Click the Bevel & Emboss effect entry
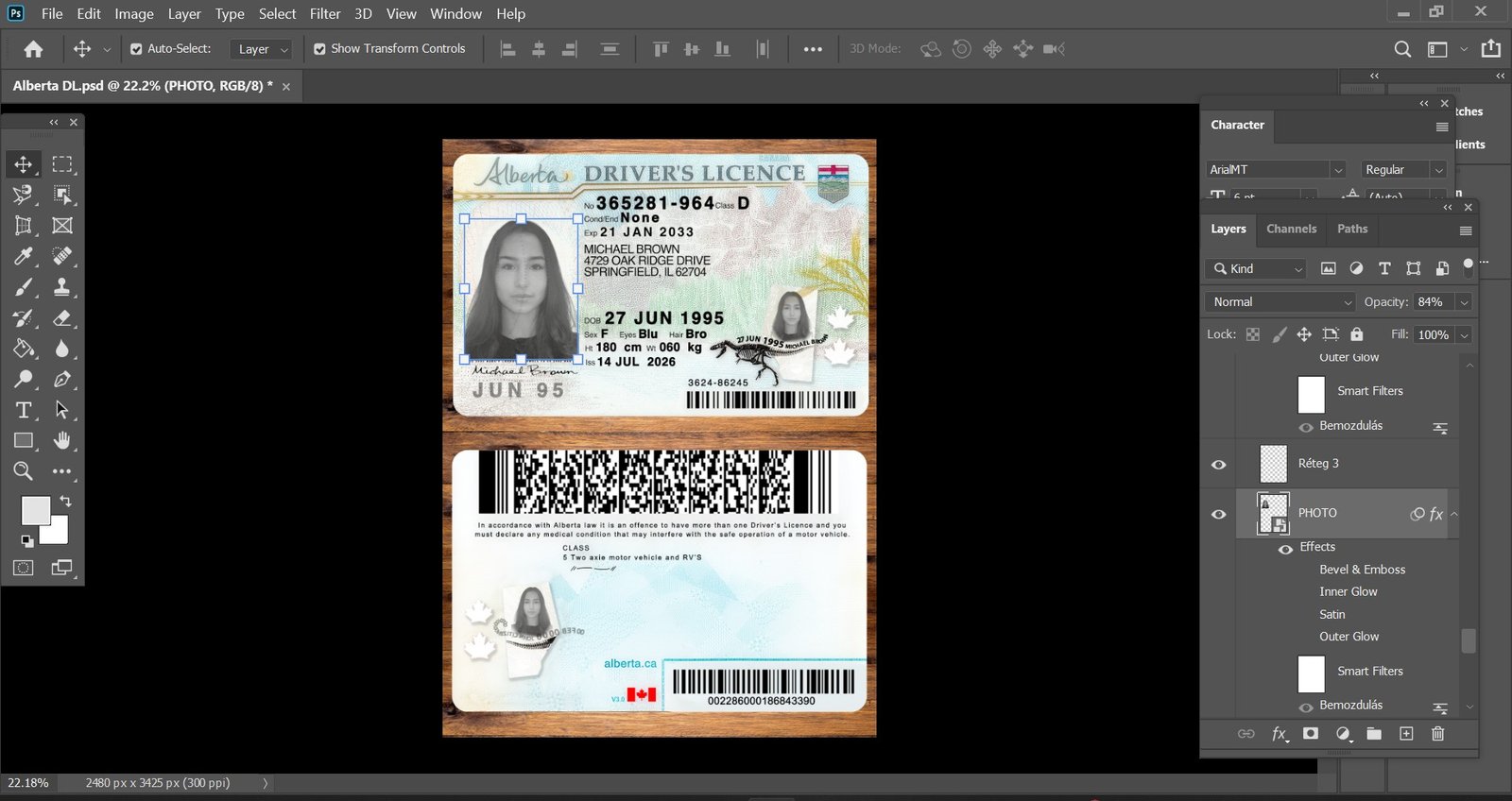The width and height of the screenshot is (1512, 801). [x=1362, y=570]
